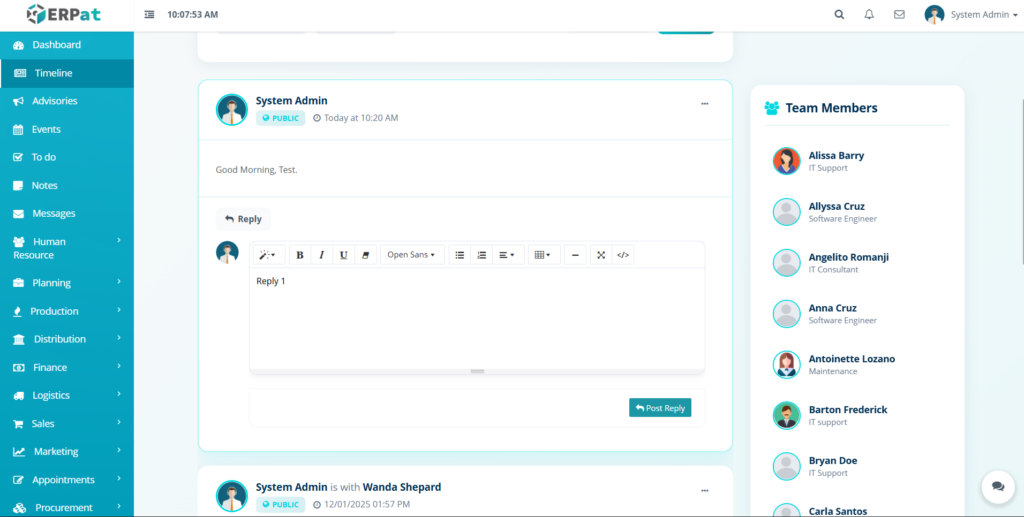
Task: Expand the Sales menu
Action: tap(67, 424)
